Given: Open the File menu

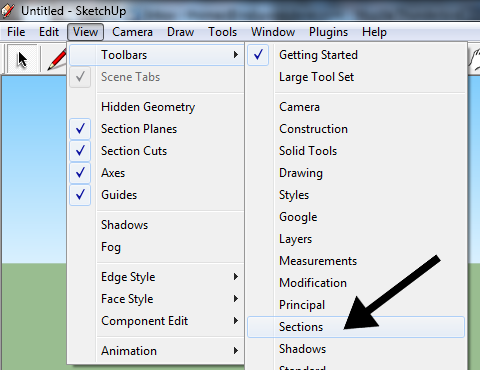Looking at the screenshot, I should pos(16,32).
